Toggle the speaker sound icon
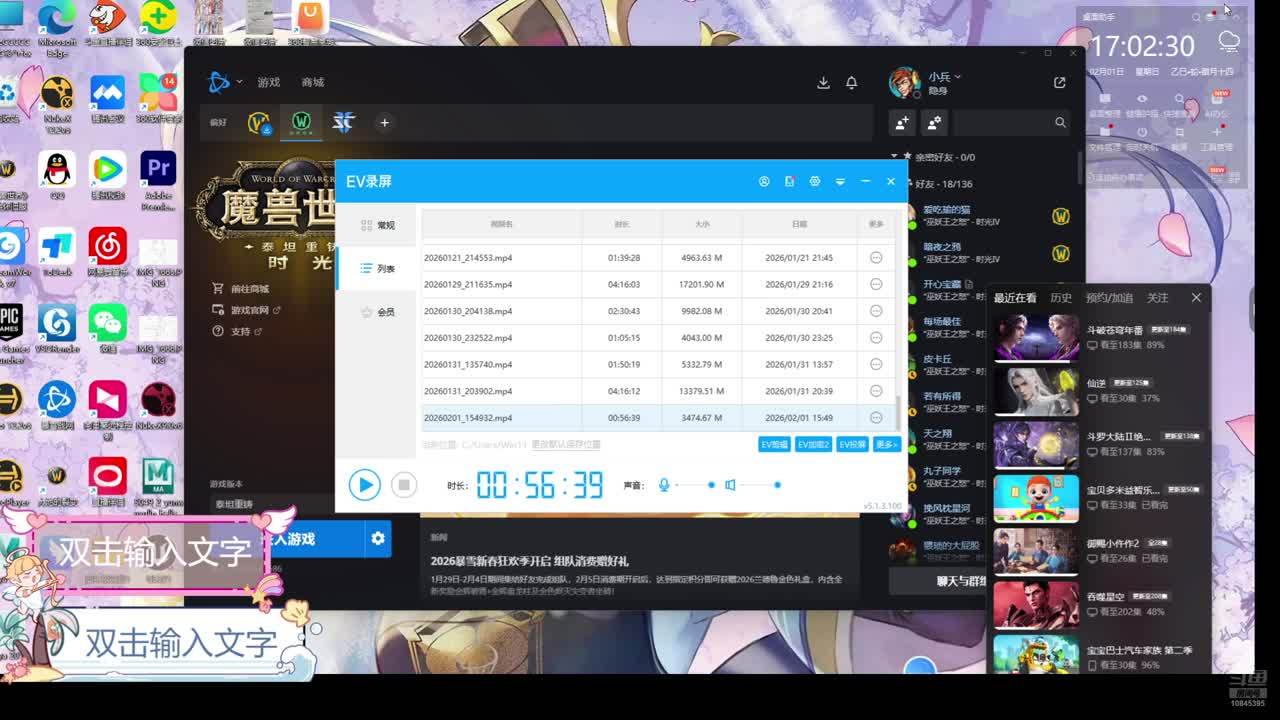 pyautogui.click(x=730, y=485)
